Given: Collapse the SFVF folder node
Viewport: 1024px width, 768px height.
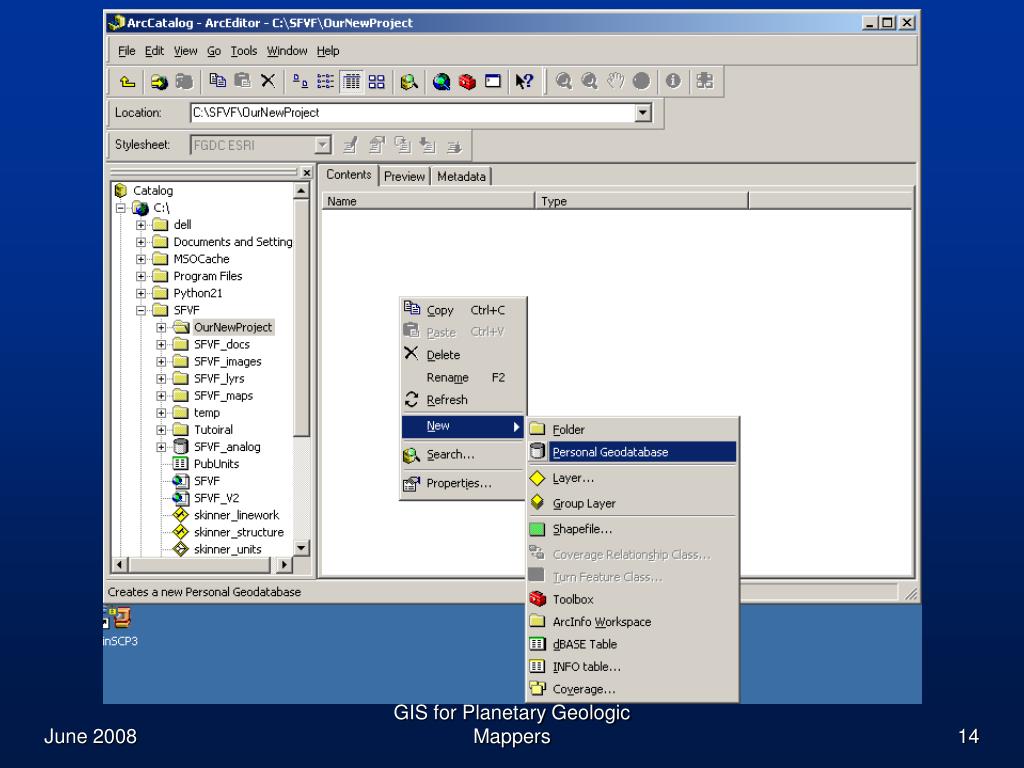Looking at the screenshot, I should pos(141,310).
